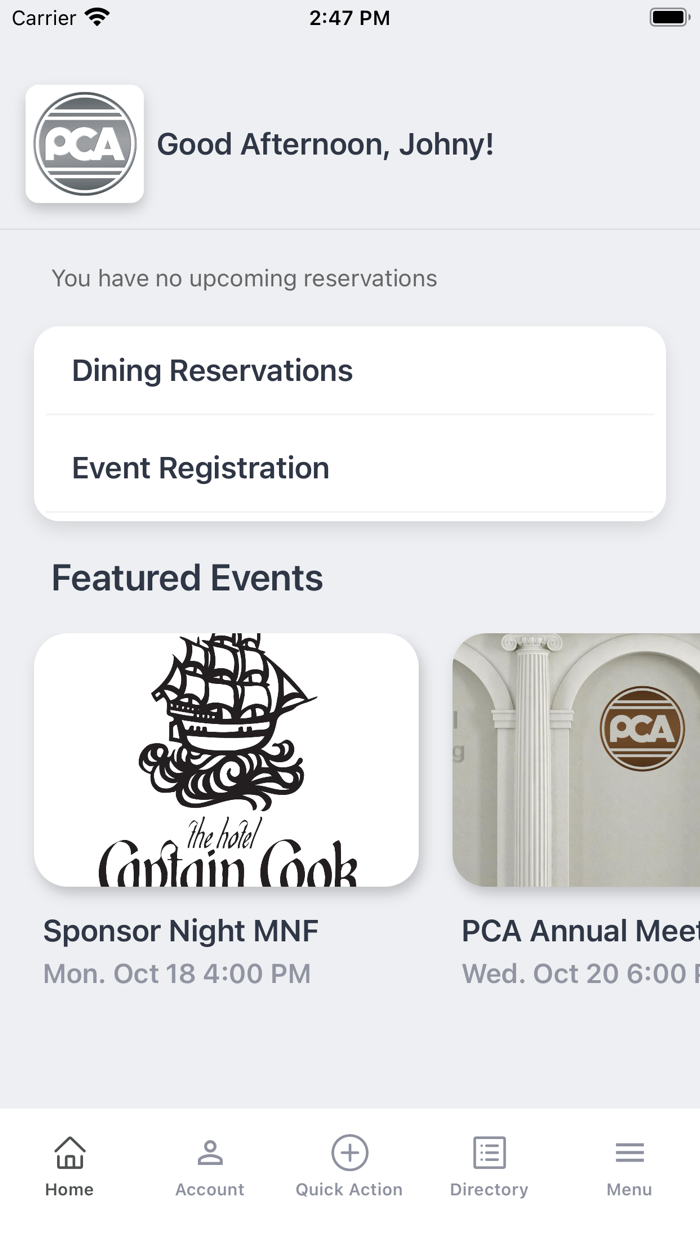Tap the battery indicator
Viewport: 700px width, 1244px height.
[x=665, y=16]
